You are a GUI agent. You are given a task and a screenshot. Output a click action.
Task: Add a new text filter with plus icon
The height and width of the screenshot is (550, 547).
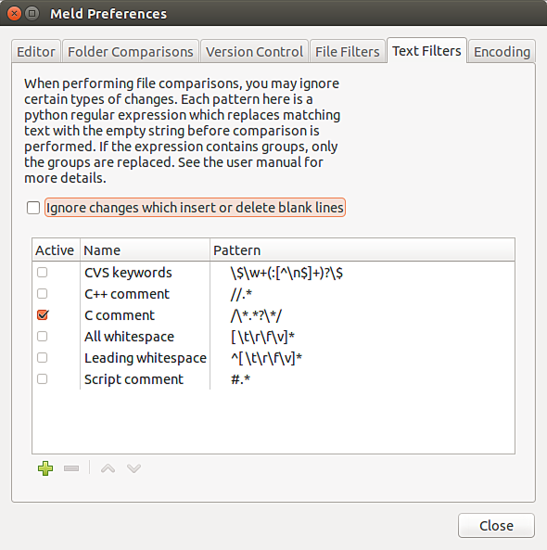click(45, 468)
